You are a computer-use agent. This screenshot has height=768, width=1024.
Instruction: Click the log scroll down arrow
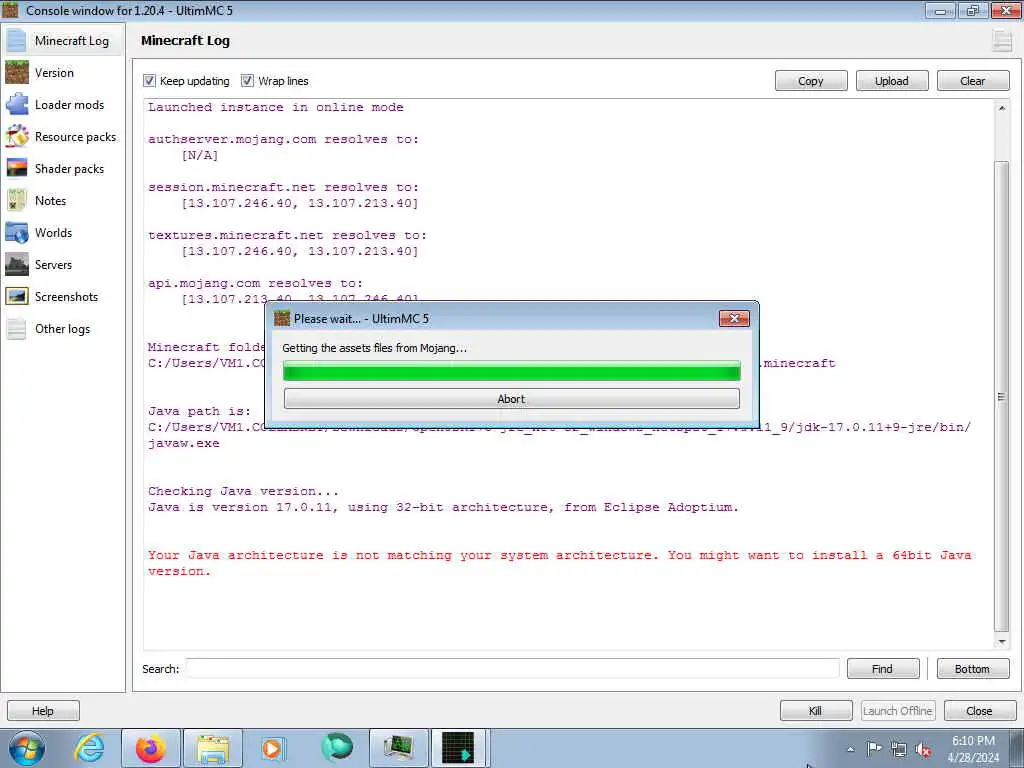click(1002, 642)
